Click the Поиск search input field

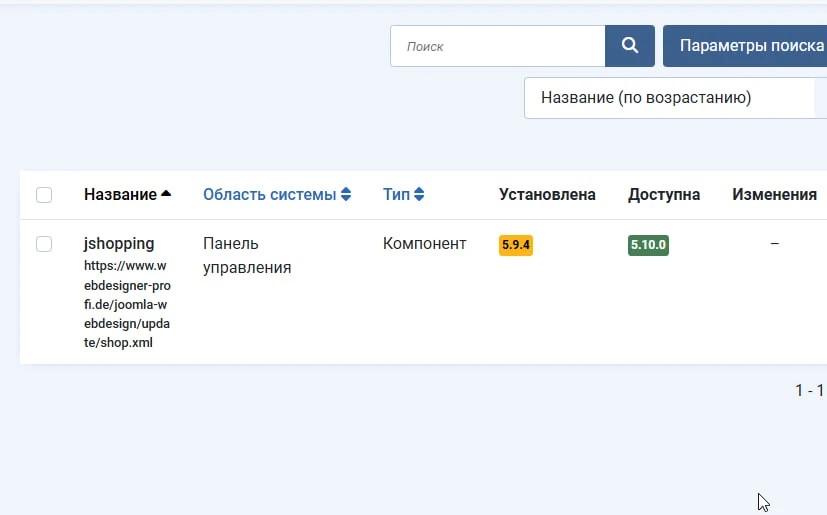498,46
